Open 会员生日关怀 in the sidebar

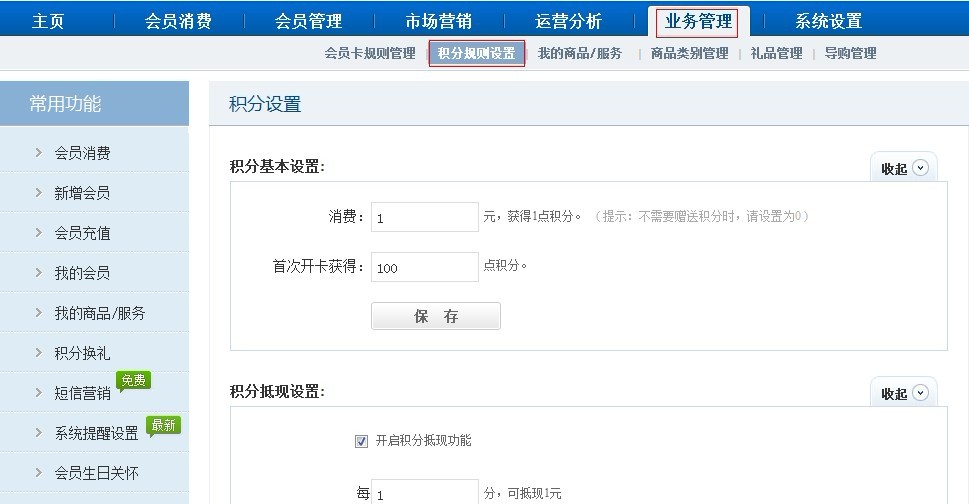click(x=96, y=473)
